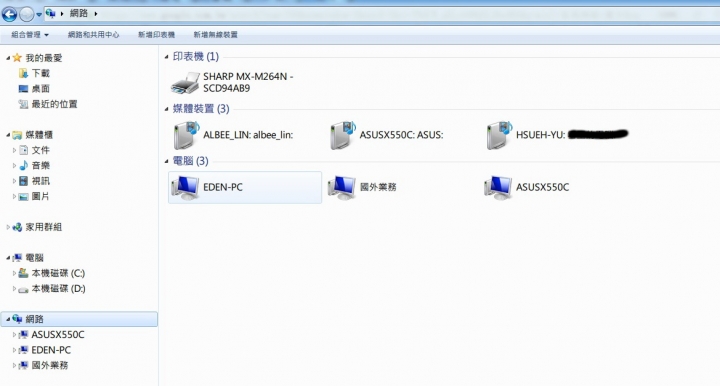Click the 電腦 (3) group header
The height and width of the screenshot is (386, 720).
(x=190, y=161)
